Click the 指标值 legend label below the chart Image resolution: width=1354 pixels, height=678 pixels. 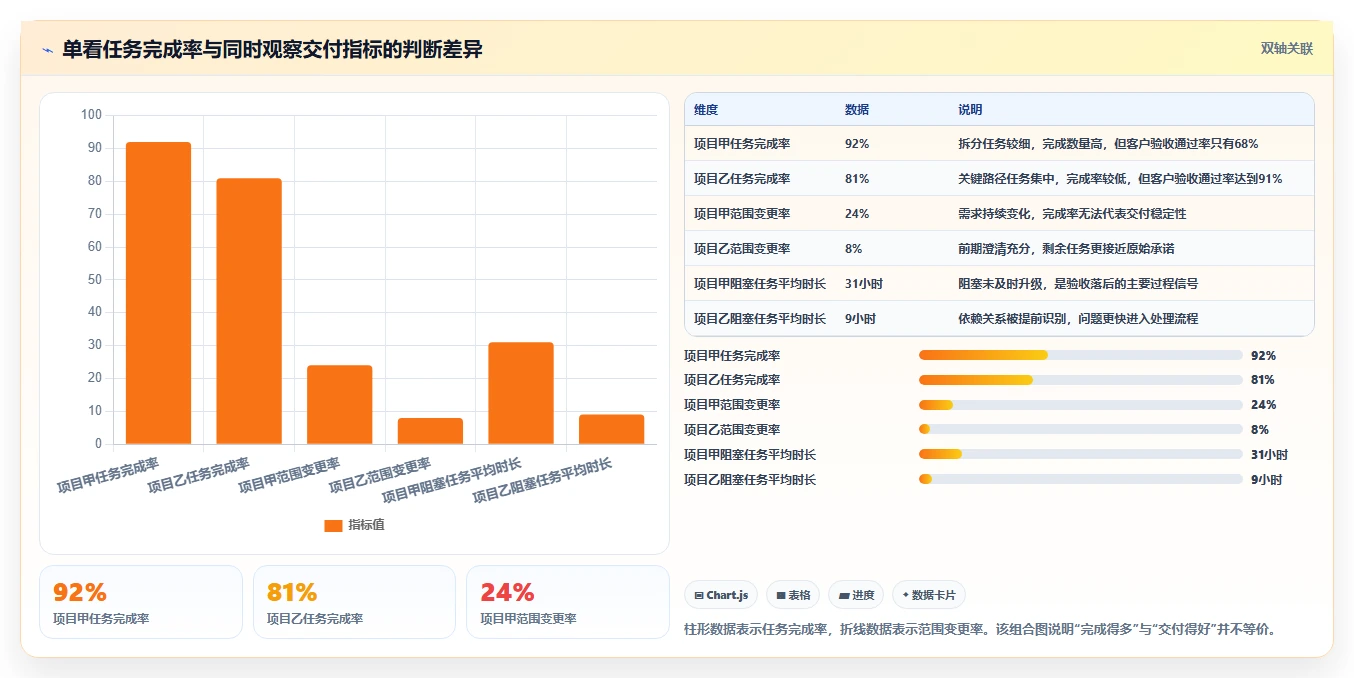(x=366, y=525)
